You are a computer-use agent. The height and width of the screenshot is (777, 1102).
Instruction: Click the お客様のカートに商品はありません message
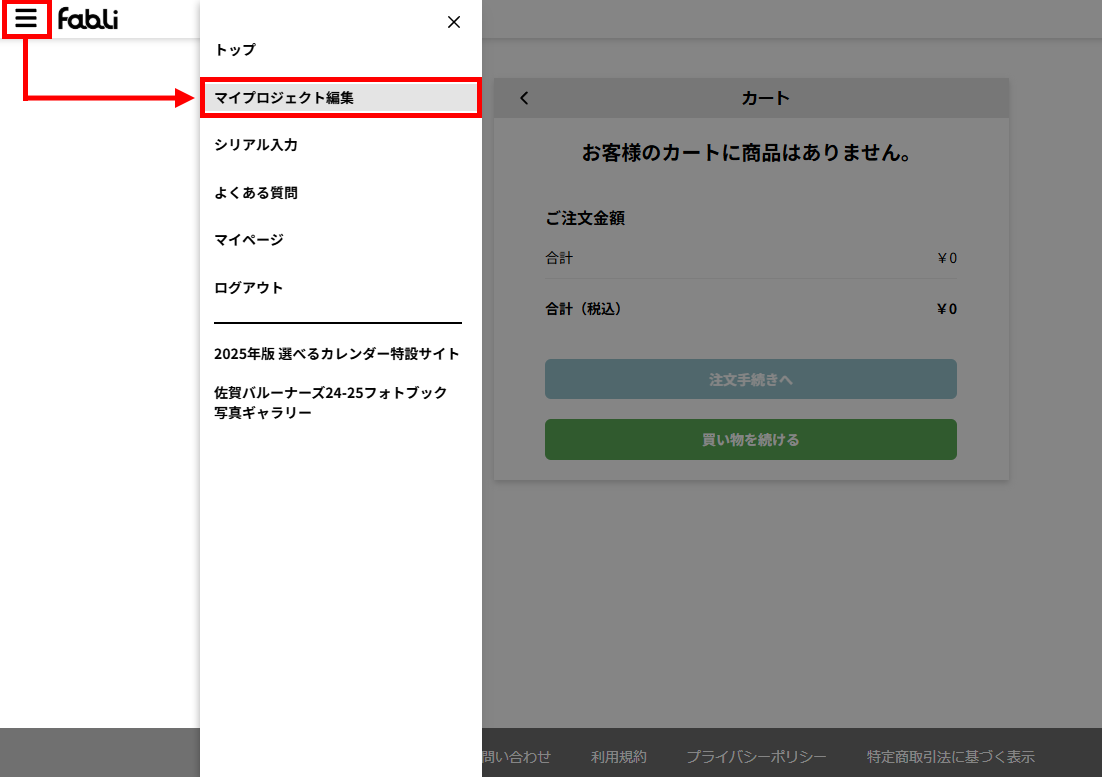pos(751,154)
